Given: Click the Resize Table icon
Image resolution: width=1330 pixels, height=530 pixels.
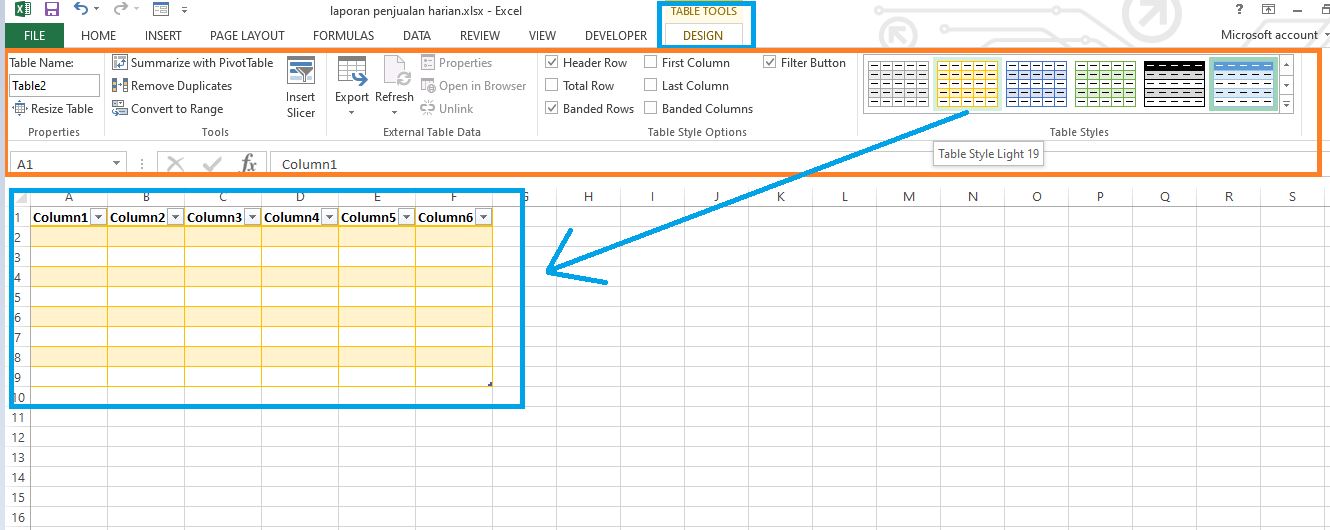Looking at the screenshot, I should pos(19,109).
